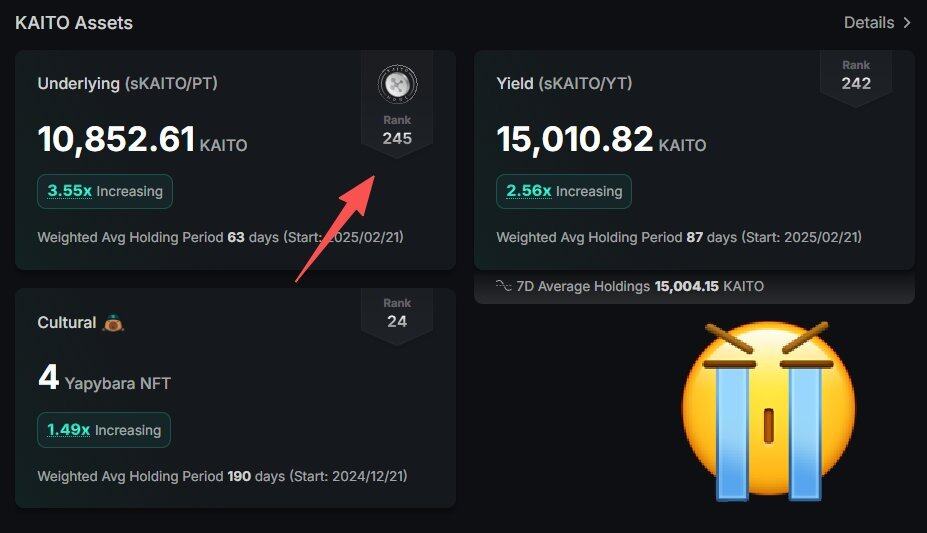
Task: Click the Yield (sKAITO/YT) card title
Action: 564,83
